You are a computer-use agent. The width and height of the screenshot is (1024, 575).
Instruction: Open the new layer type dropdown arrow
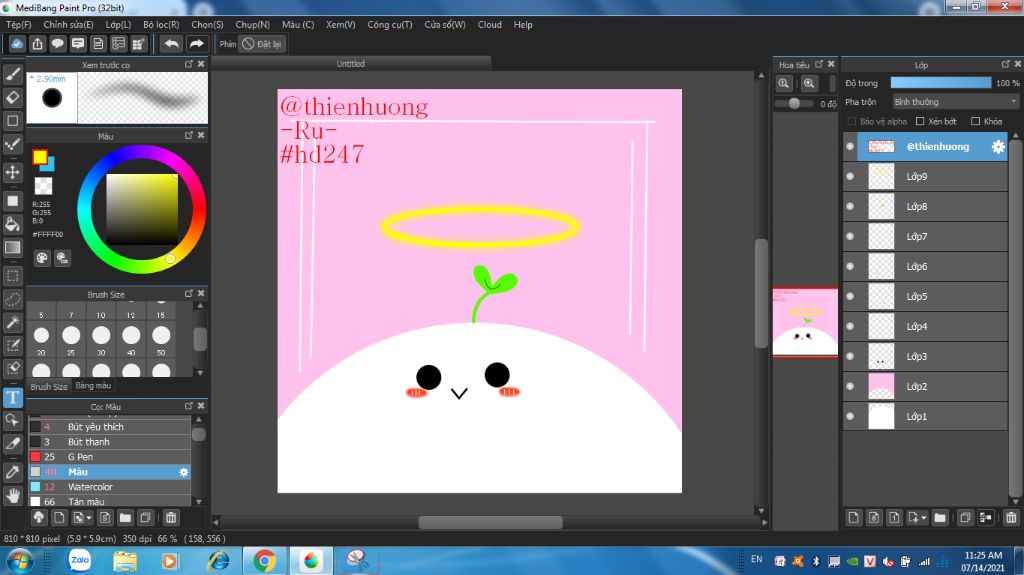924,518
